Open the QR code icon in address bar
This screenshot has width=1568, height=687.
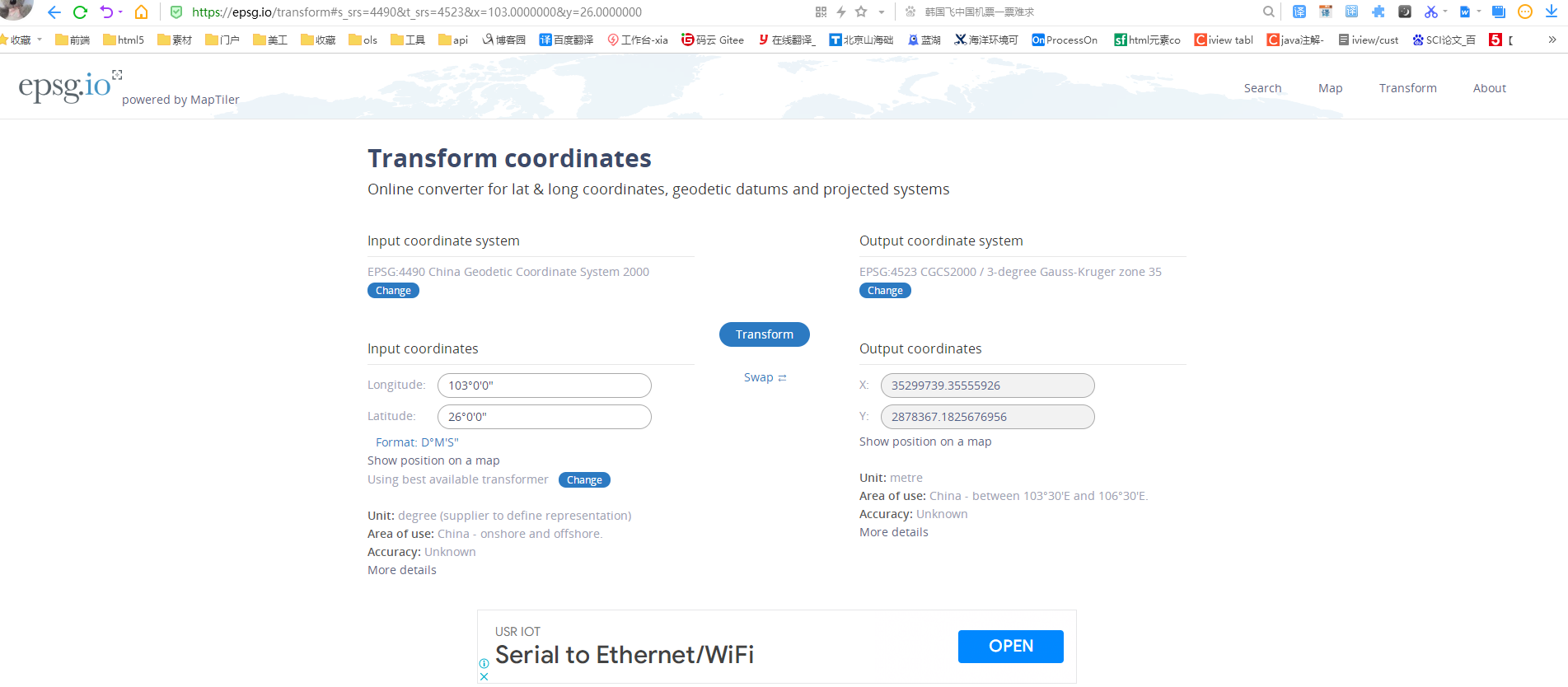click(x=821, y=12)
